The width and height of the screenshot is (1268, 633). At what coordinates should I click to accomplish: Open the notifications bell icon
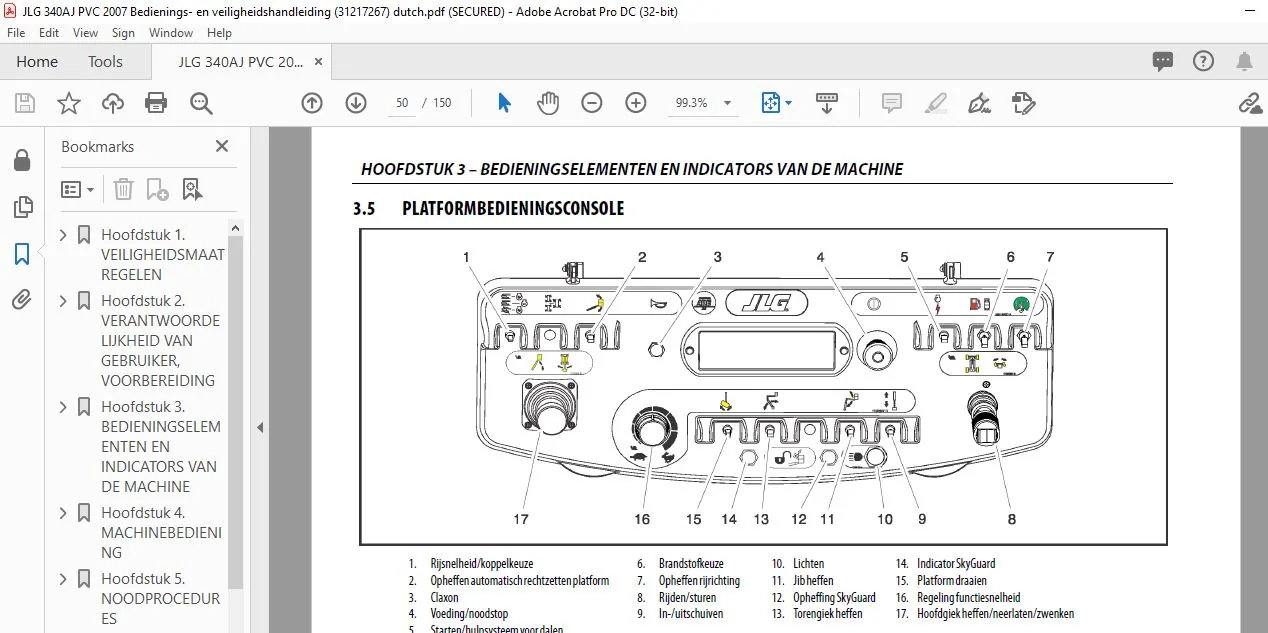click(1244, 62)
